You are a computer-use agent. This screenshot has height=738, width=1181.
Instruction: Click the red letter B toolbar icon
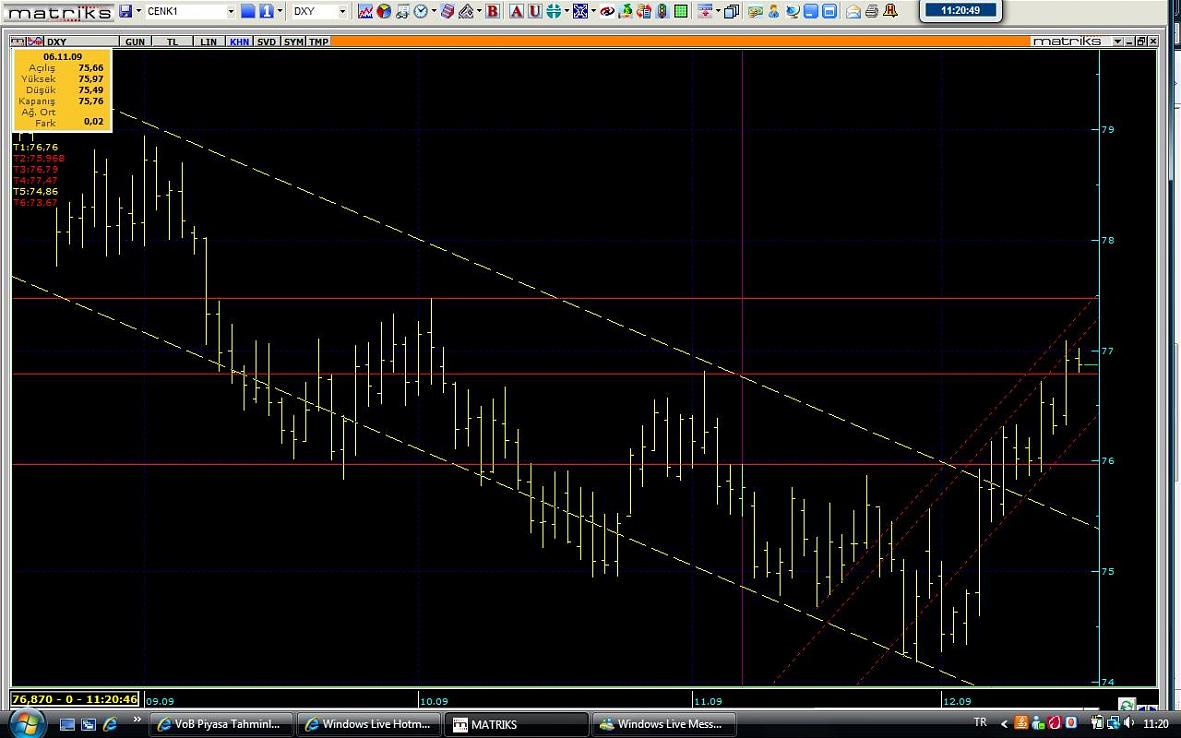point(492,11)
